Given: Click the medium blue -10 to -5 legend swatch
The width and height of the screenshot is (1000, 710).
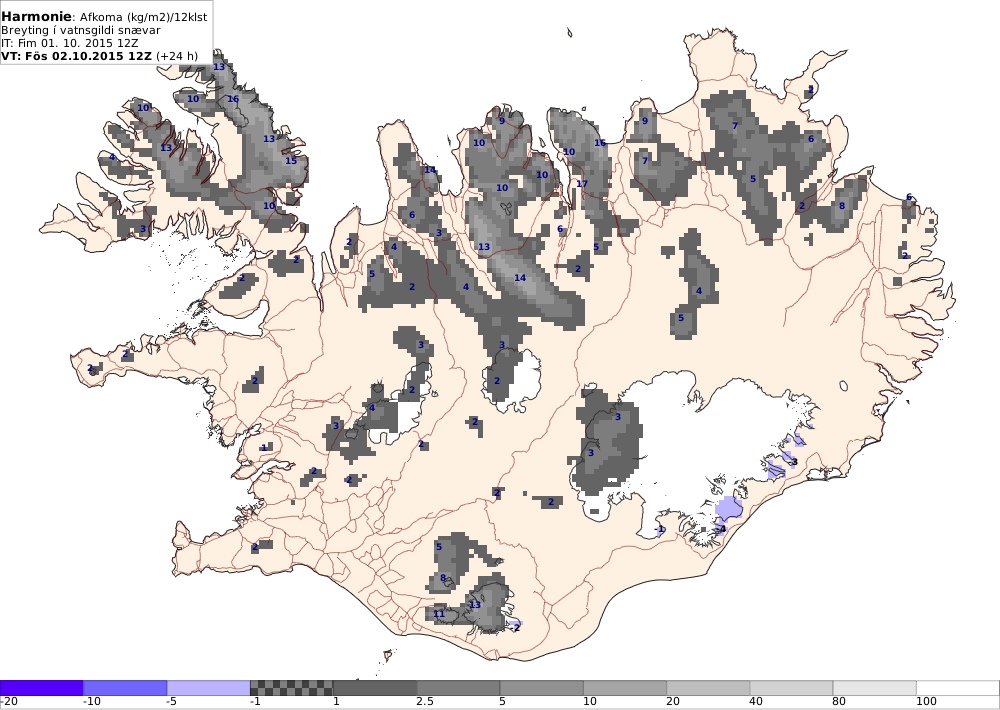Looking at the screenshot, I should [125, 688].
